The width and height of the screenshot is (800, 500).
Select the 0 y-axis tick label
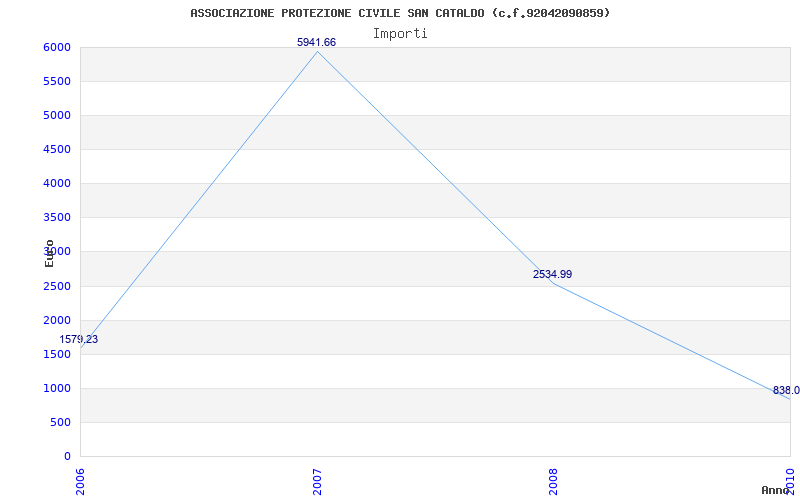pos(67,456)
